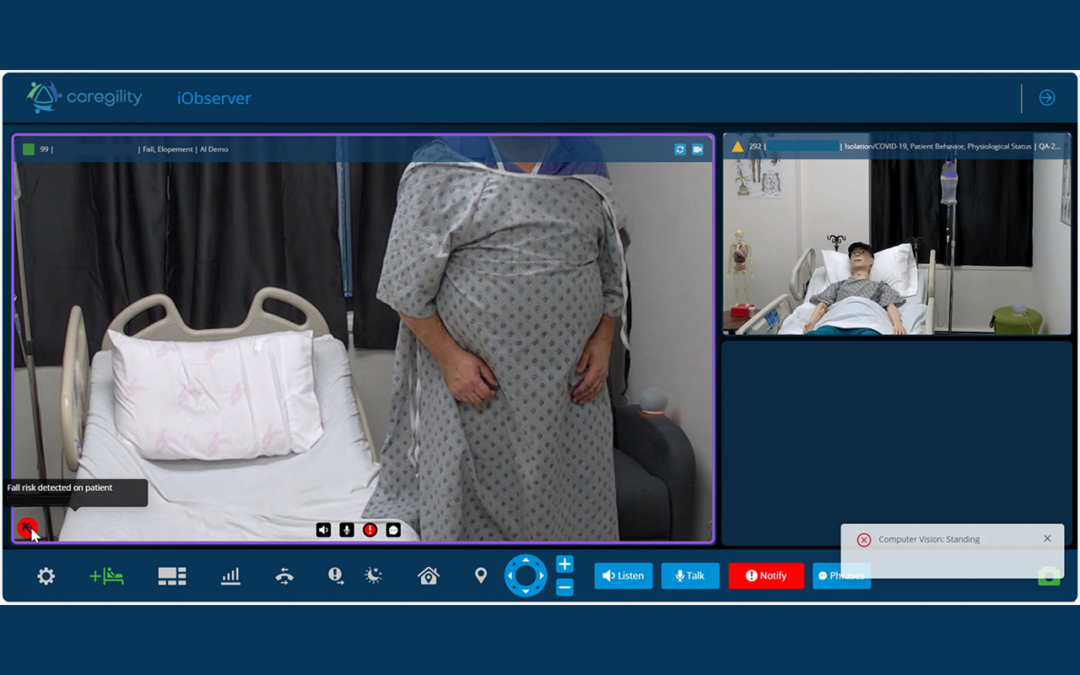
Task: Zoom out camera with minus button
Action: click(x=565, y=588)
